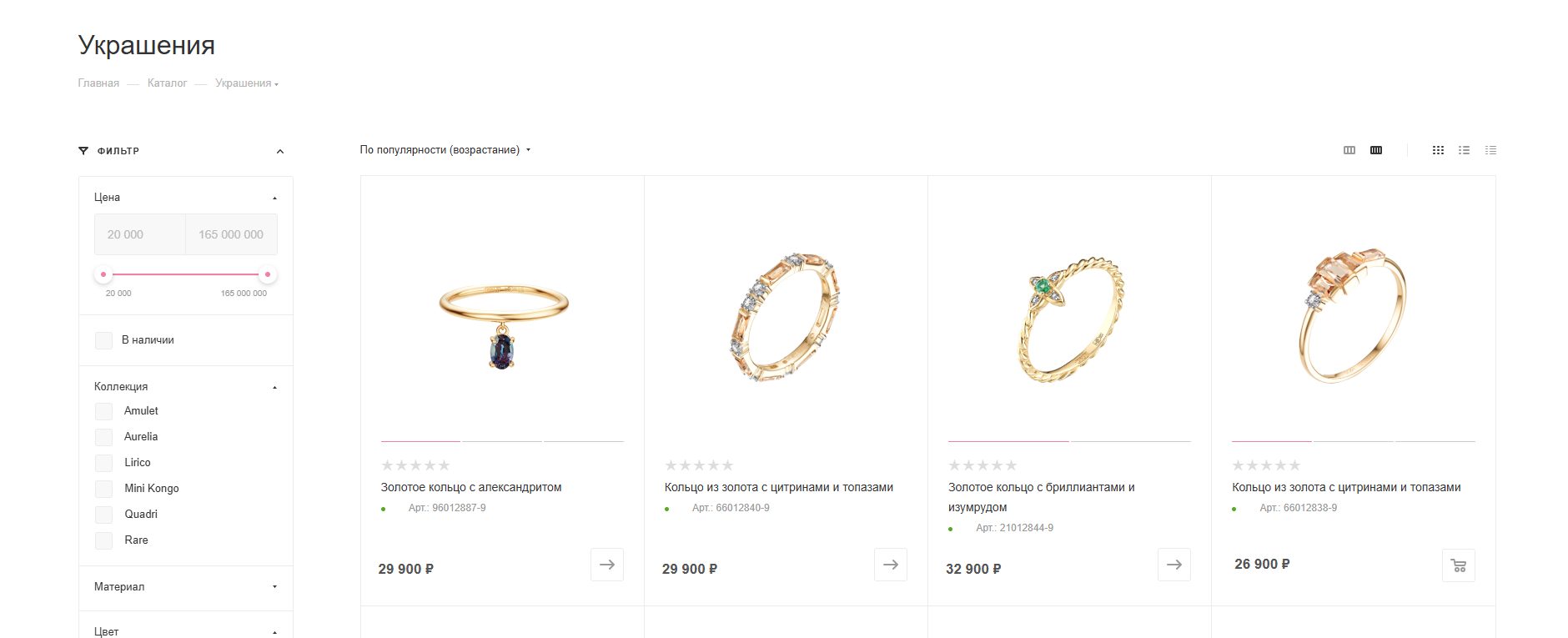Image resolution: width=1568 pixels, height=638 pixels.
Task: Switch to compact table view icon
Action: [1490, 150]
